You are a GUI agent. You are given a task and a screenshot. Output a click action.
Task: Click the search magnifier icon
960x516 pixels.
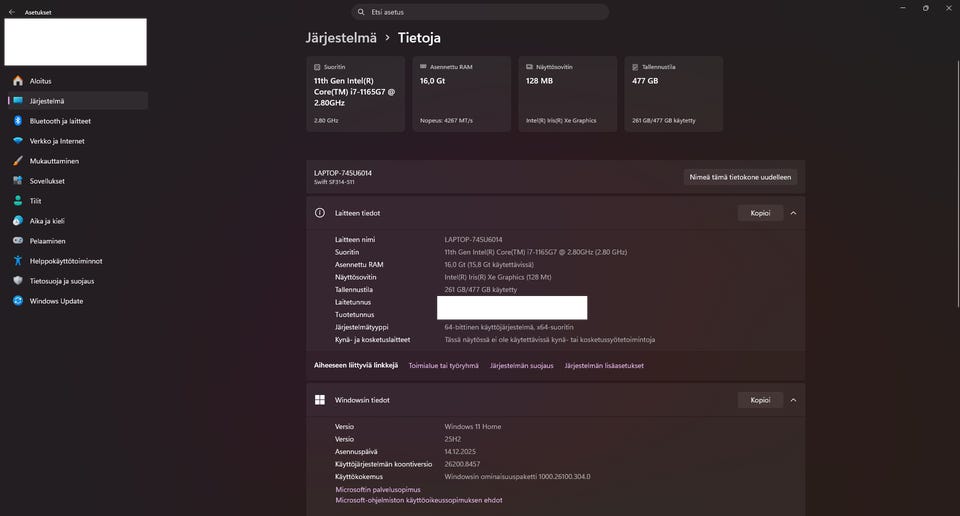(x=361, y=12)
